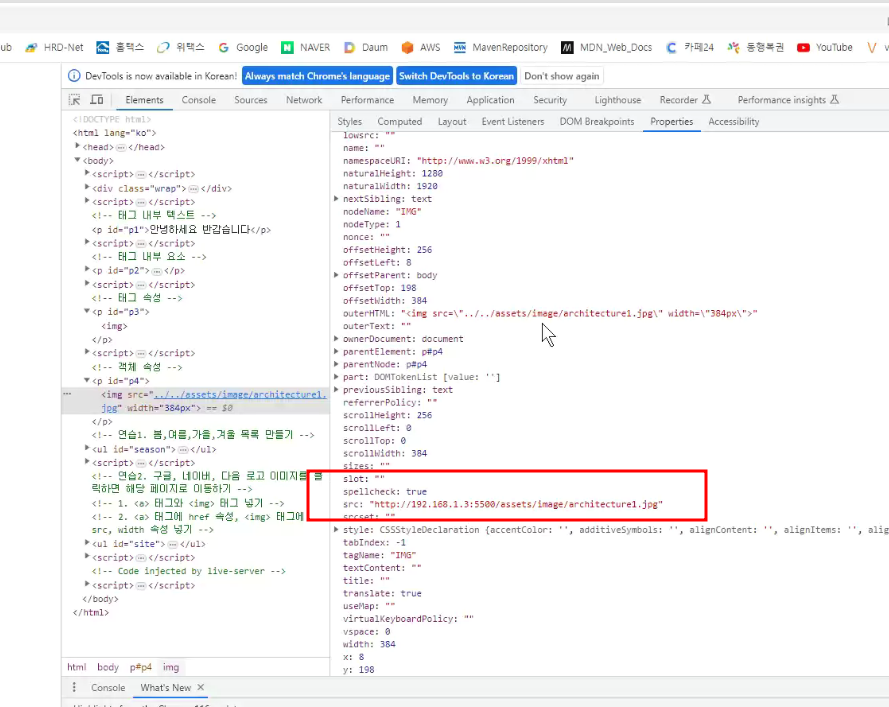Click Switch DevTools to Korean
Screen dimensions: 889x707
coord(456,76)
